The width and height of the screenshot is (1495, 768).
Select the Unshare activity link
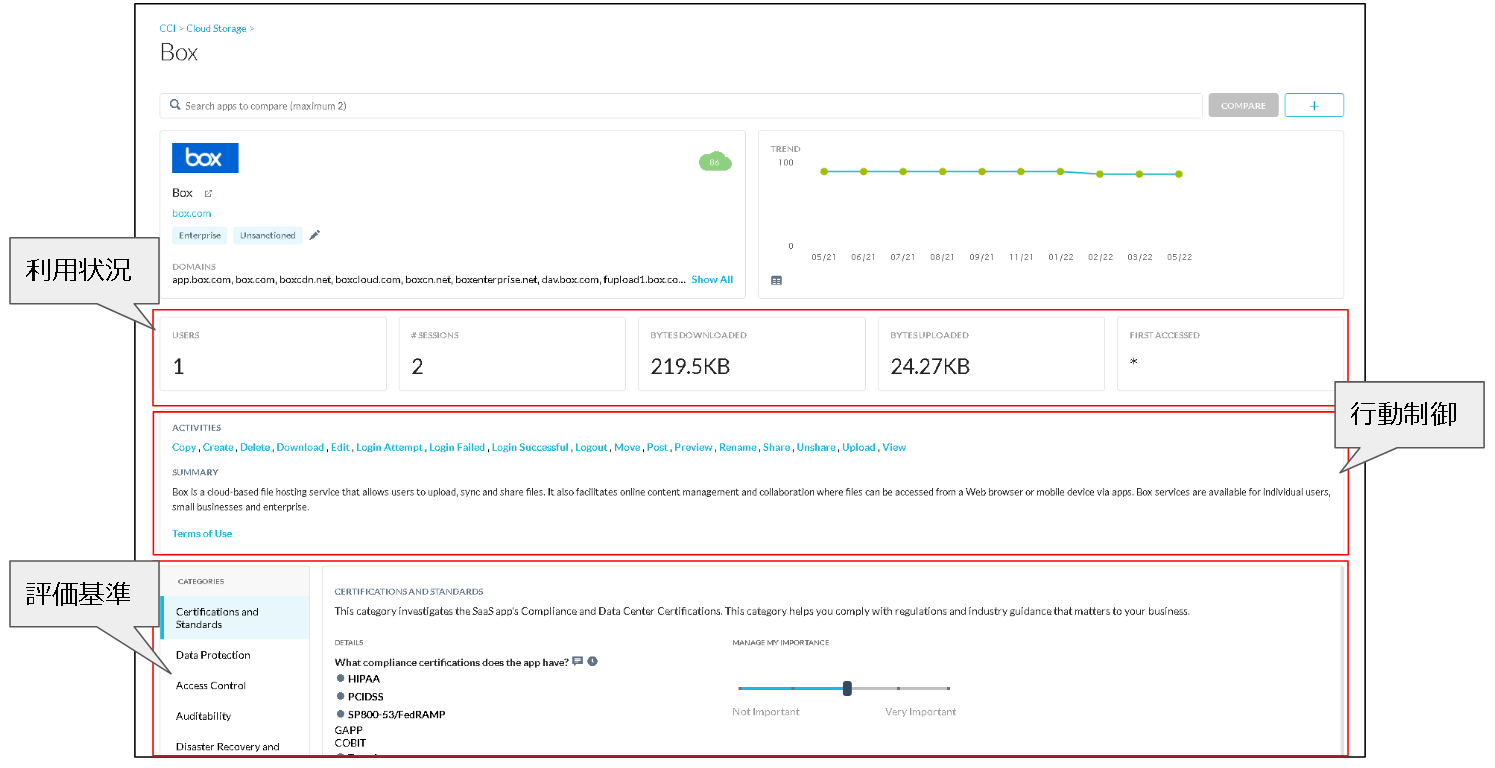click(x=816, y=447)
